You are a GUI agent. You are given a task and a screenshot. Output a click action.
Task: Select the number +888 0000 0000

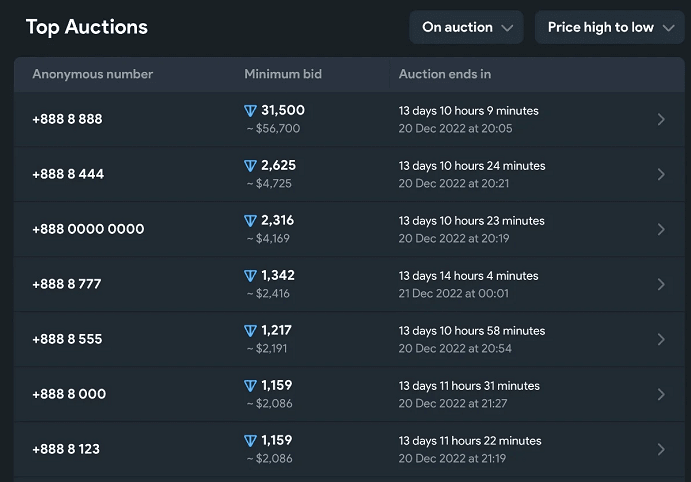(88, 229)
